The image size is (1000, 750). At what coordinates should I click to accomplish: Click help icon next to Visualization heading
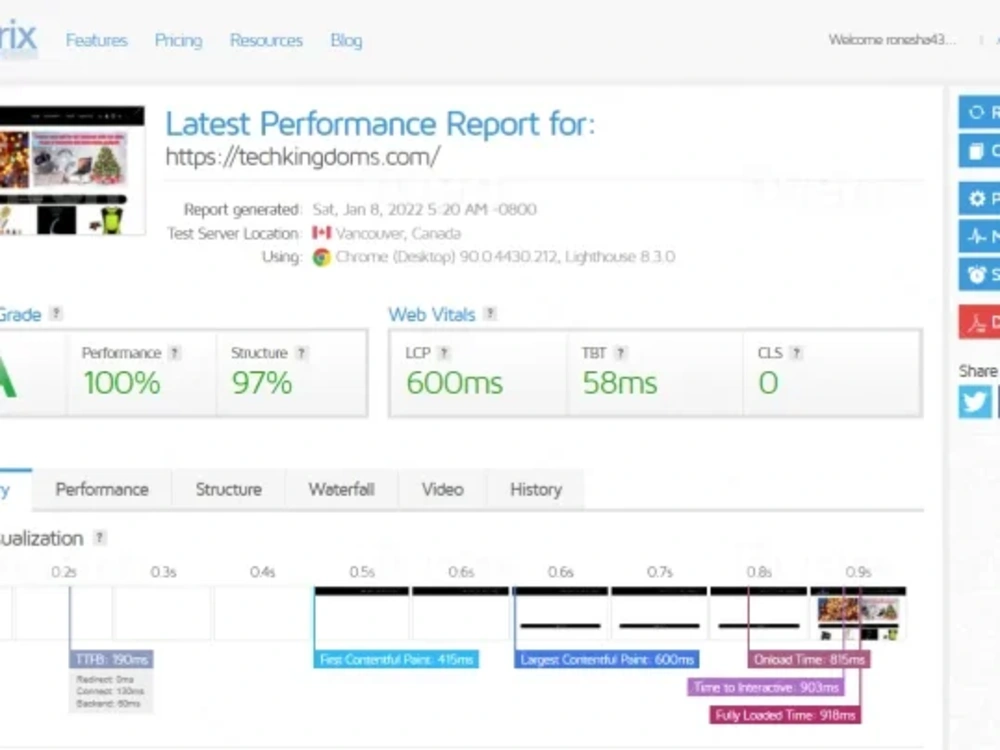point(99,538)
